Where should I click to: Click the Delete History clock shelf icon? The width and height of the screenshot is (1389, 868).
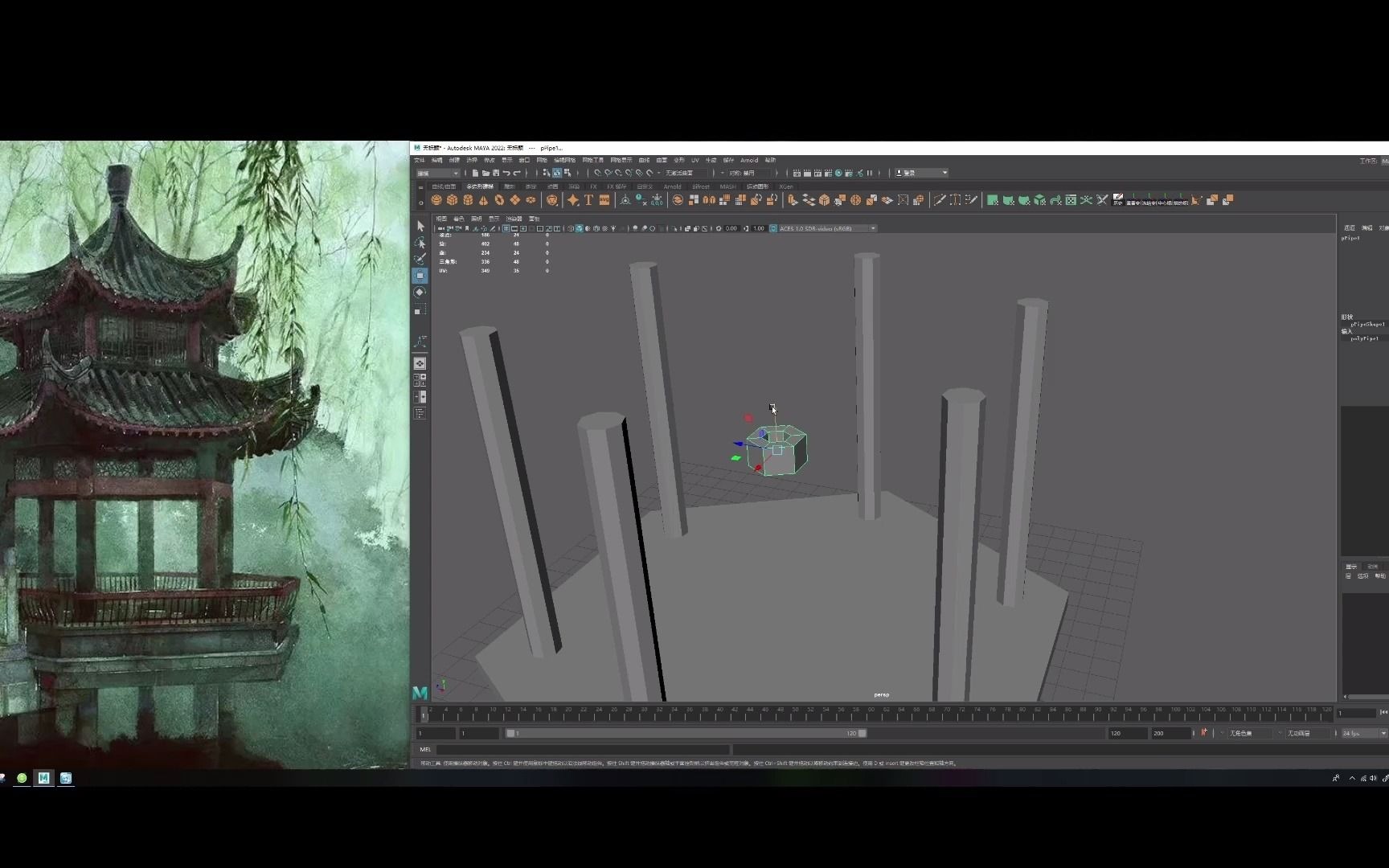click(641, 199)
